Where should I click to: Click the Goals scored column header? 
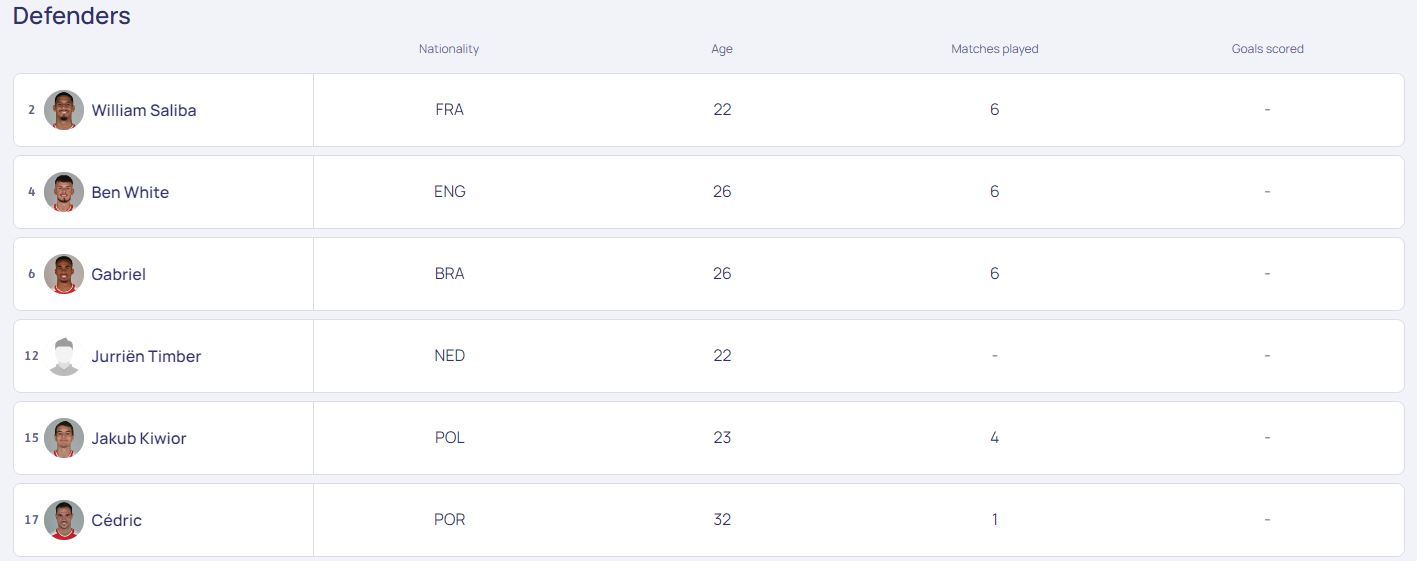pos(1268,49)
